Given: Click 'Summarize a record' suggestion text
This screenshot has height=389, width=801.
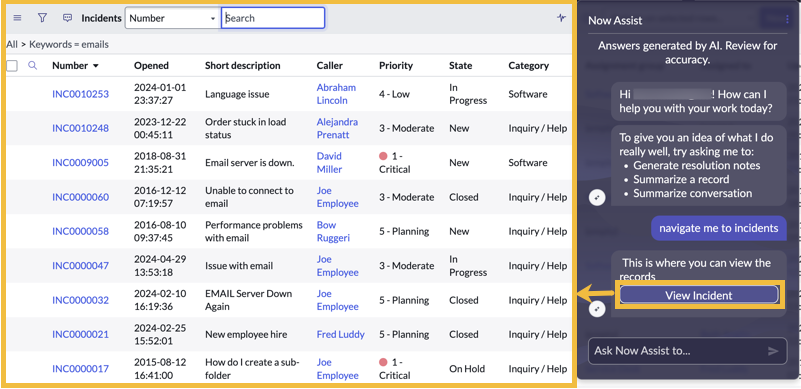Looking at the screenshot, I should pyautogui.click(x=681, y=179).
